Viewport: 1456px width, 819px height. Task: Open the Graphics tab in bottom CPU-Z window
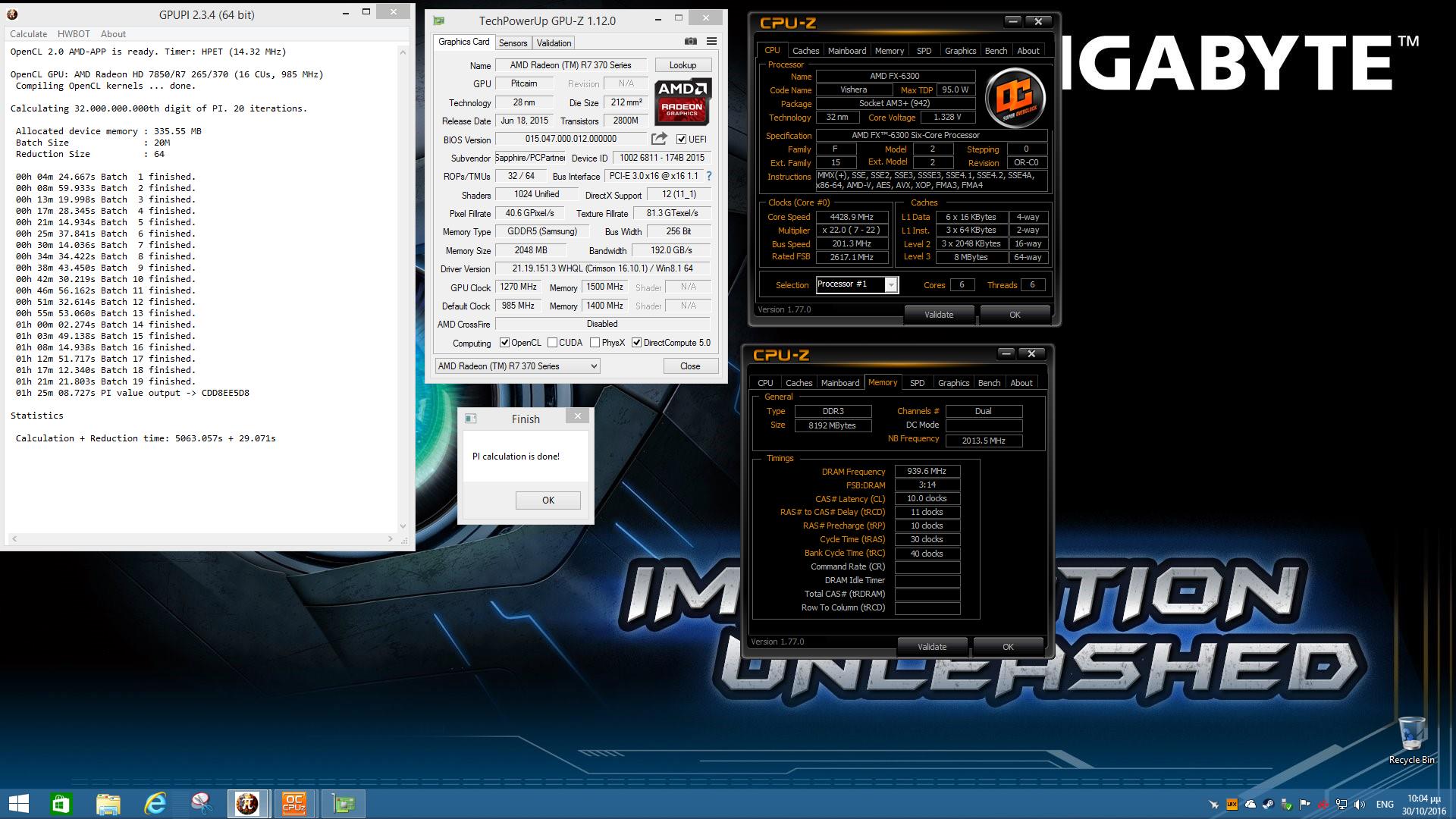tap(953, 383)
